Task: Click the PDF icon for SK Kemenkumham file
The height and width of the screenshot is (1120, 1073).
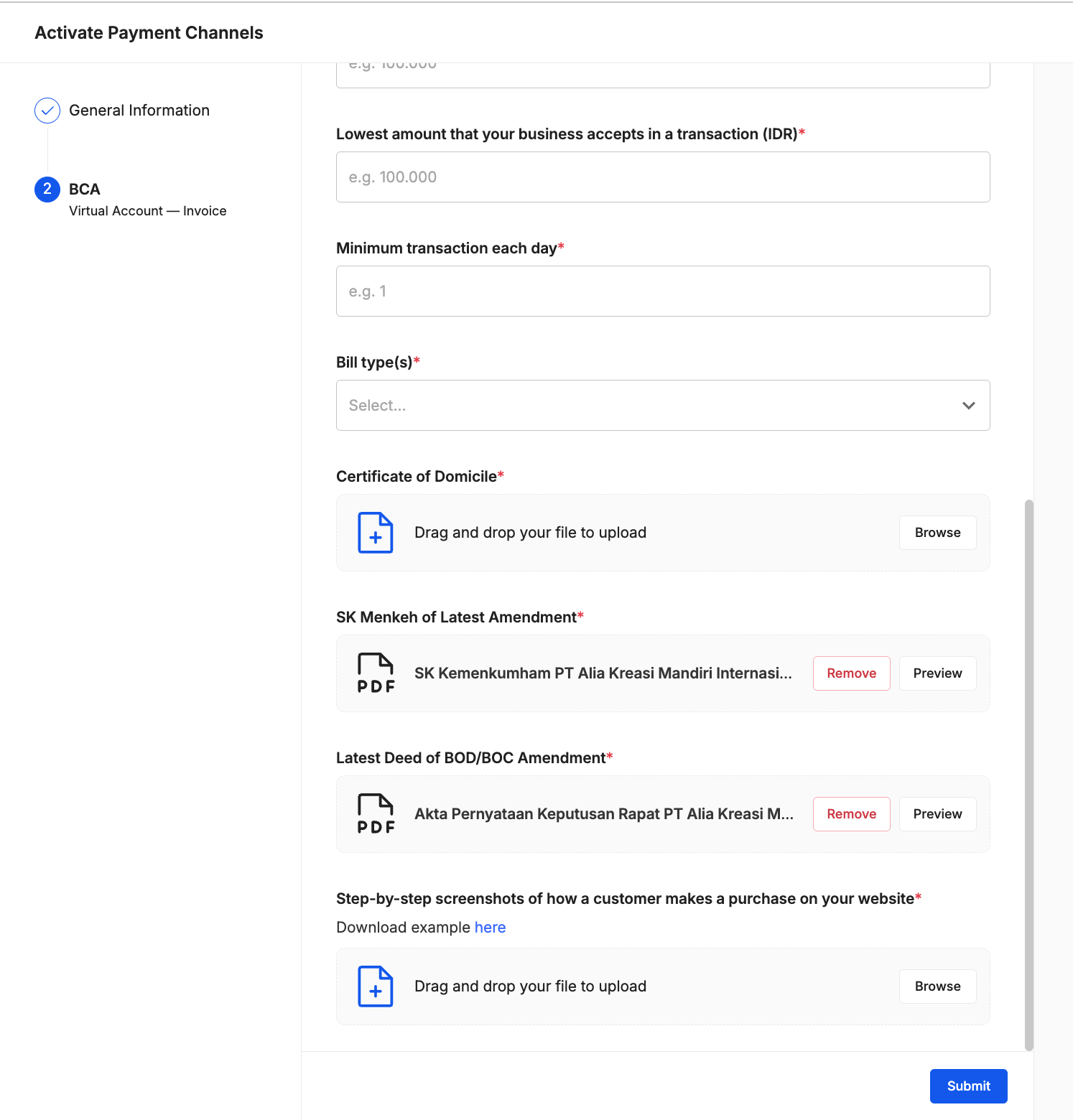Action: click(x=374, y=673)
